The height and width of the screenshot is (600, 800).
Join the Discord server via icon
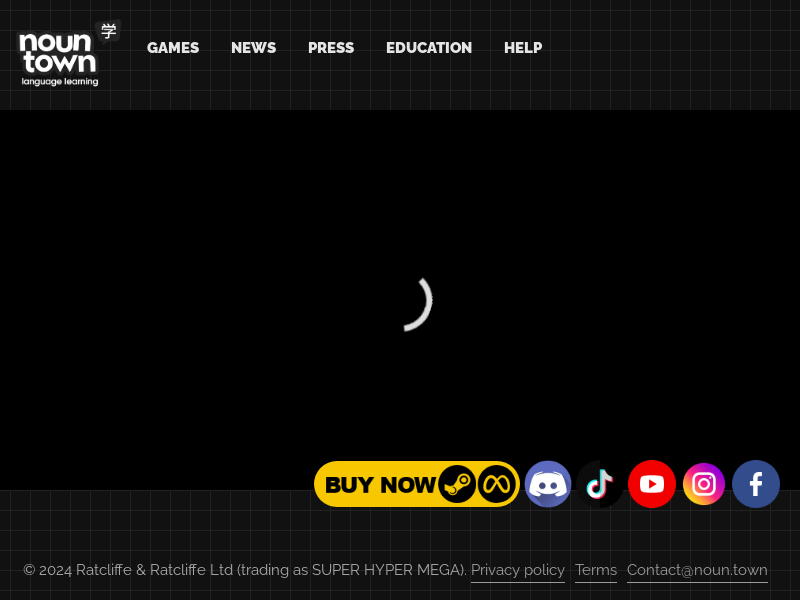548,484
